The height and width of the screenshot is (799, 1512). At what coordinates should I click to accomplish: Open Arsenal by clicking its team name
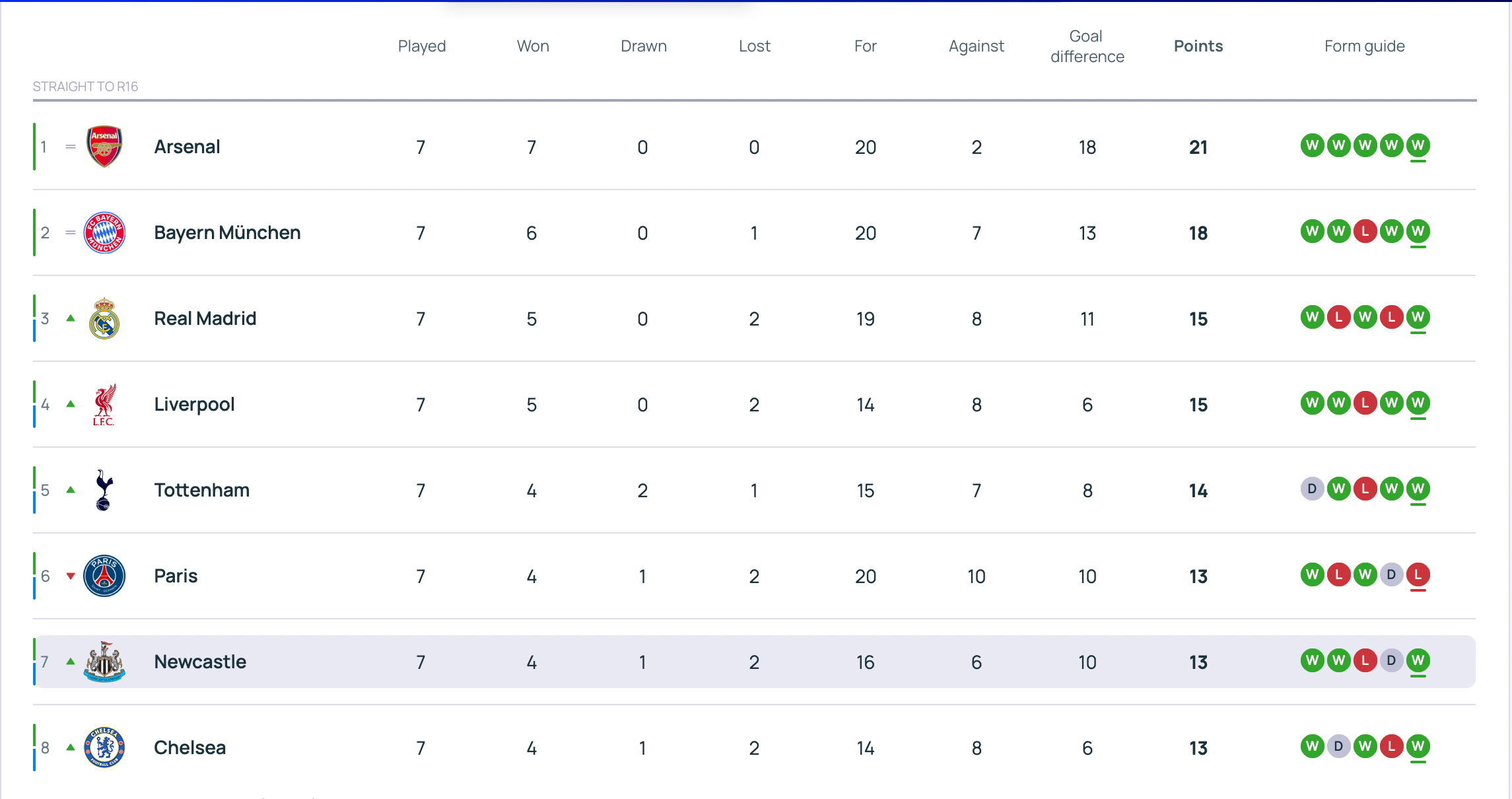click(187, 146)
